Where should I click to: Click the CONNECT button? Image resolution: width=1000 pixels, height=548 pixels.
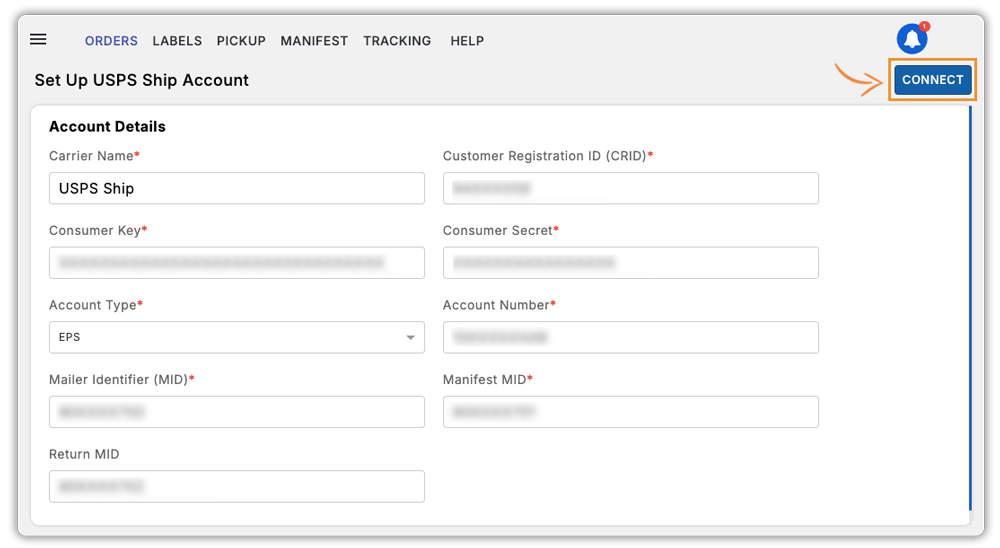[932, 80]
